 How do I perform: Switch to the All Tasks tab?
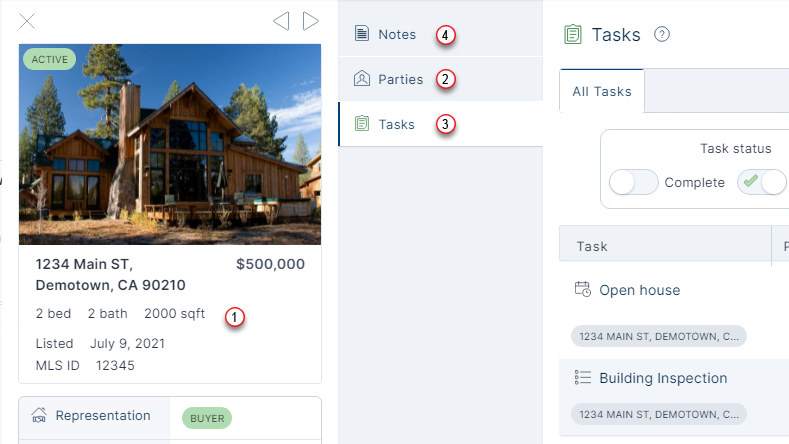click(602, 92)
